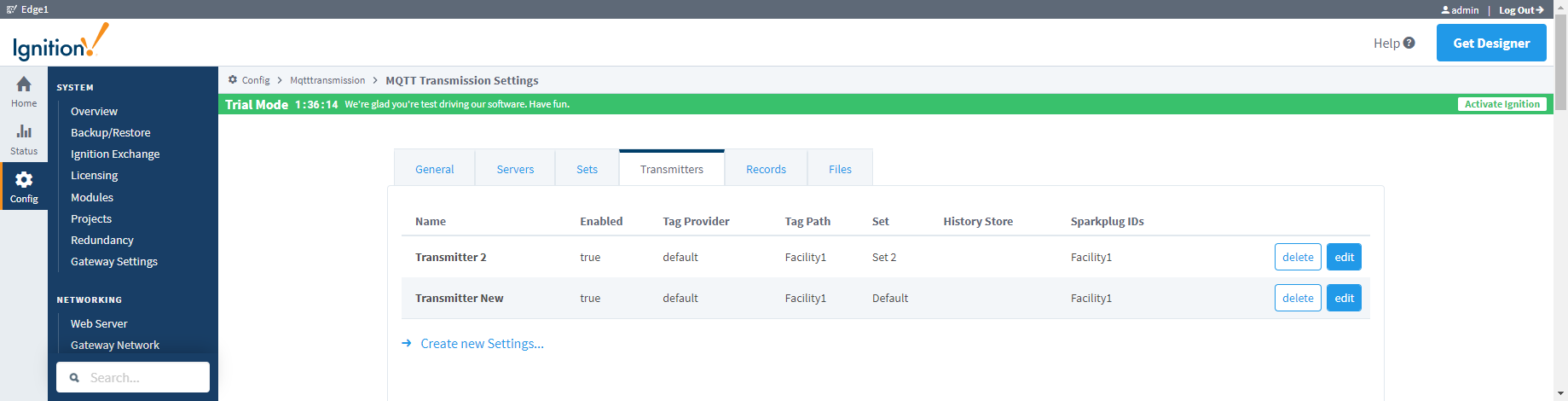1568x401 pixels.
Task: Switch to the Servers tab
Action: point(515,168)
